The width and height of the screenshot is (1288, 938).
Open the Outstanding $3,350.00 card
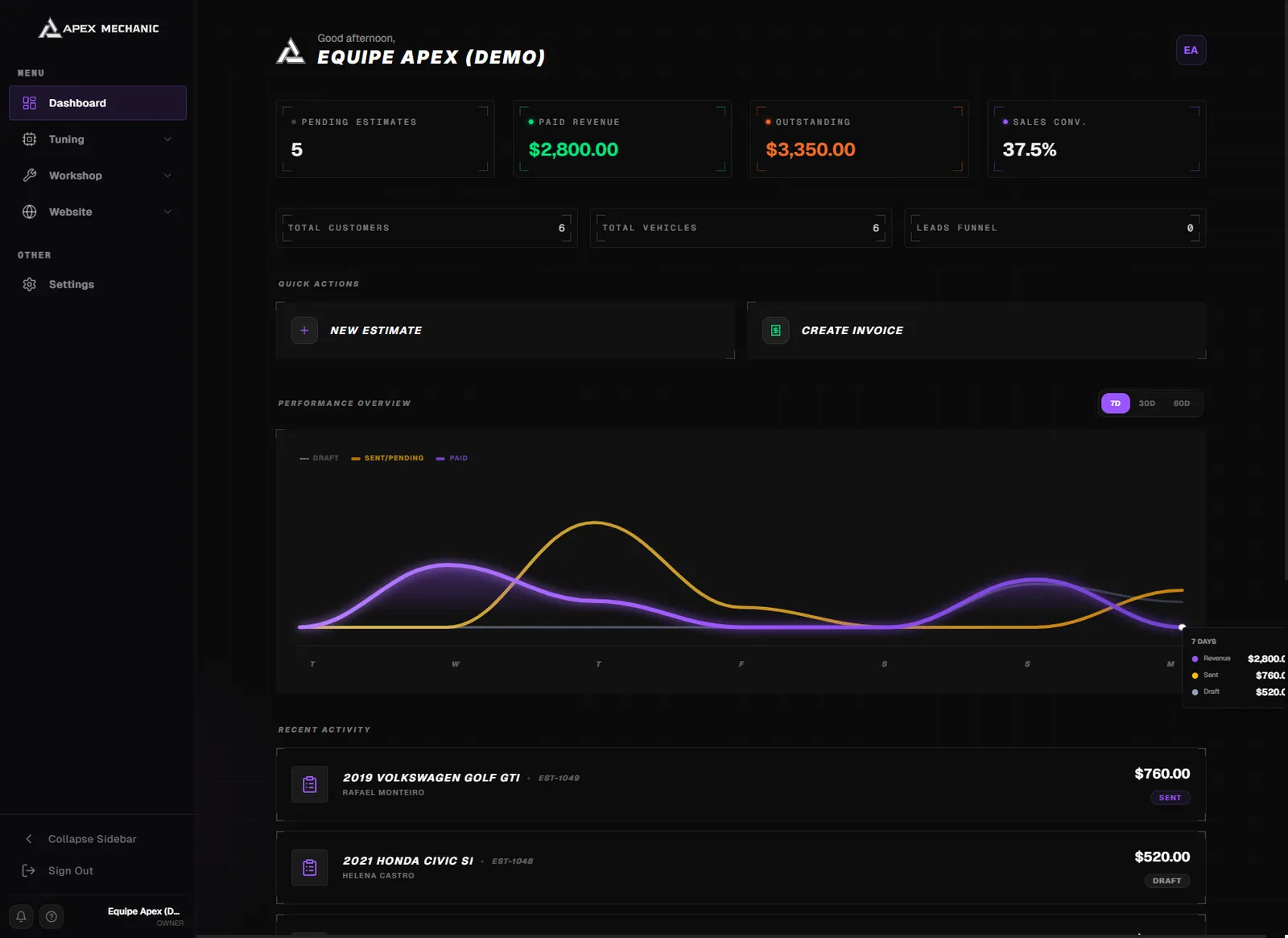(x=860, y=138)
